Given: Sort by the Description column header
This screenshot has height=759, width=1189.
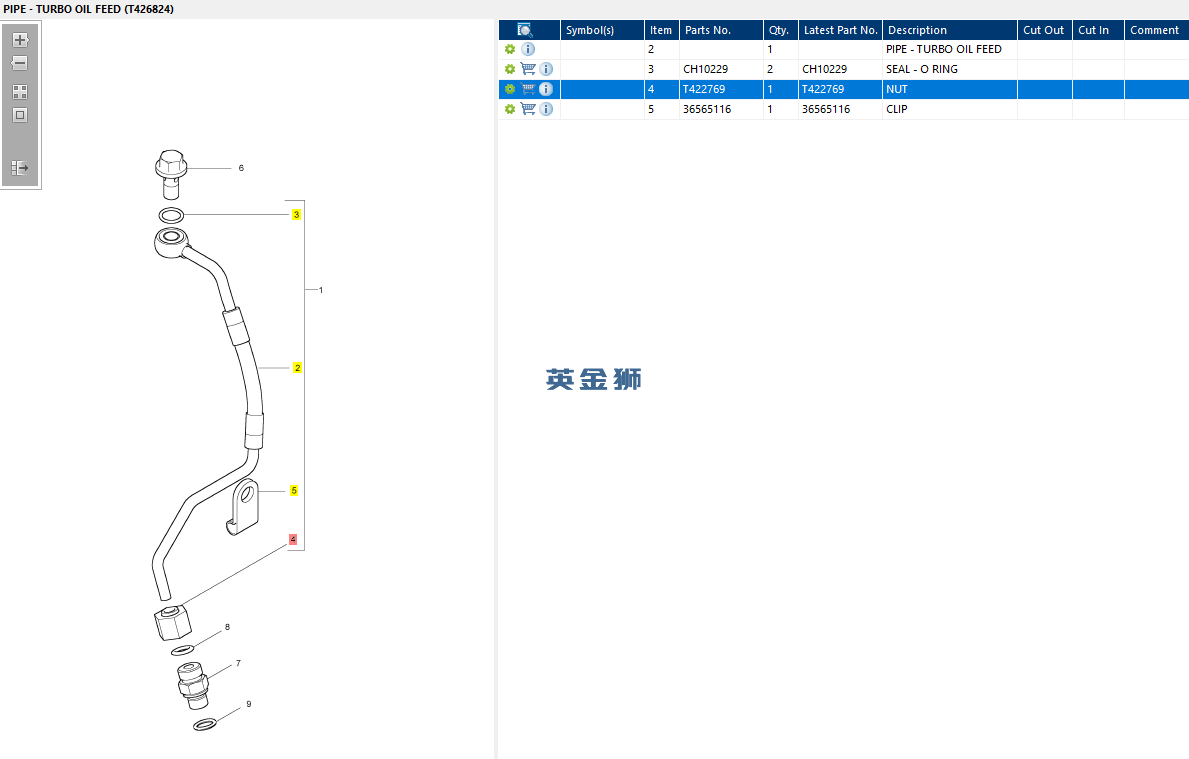Looking at the screenshot, I should tap(949, 30).
